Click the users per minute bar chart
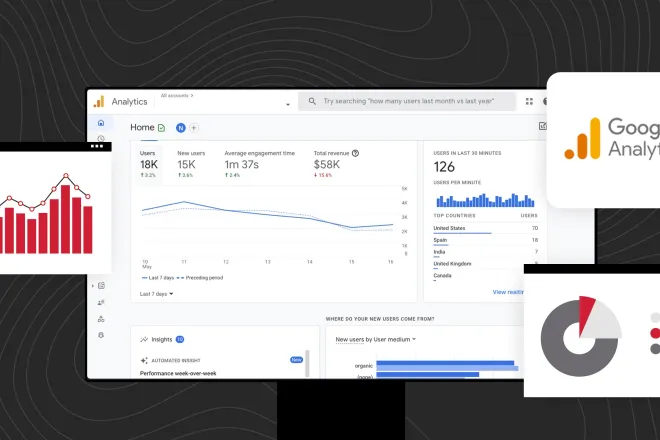 485,200
